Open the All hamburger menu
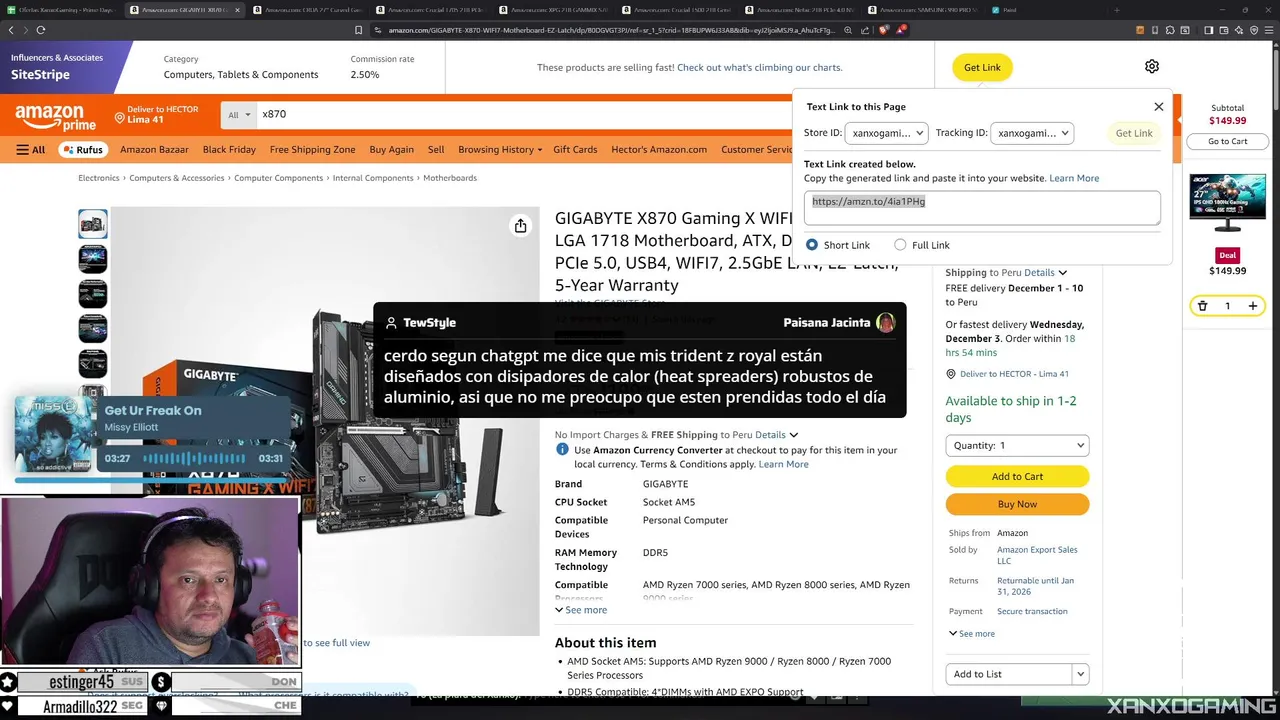Image resolution: width=1280 pixels, height=720 pixels. 31,150
